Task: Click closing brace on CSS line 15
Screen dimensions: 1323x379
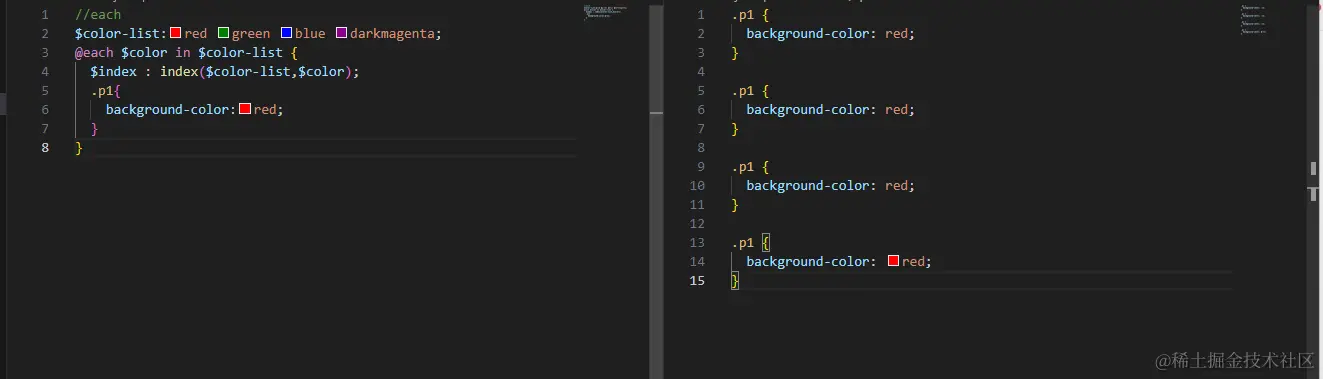Action: [735, 280]
